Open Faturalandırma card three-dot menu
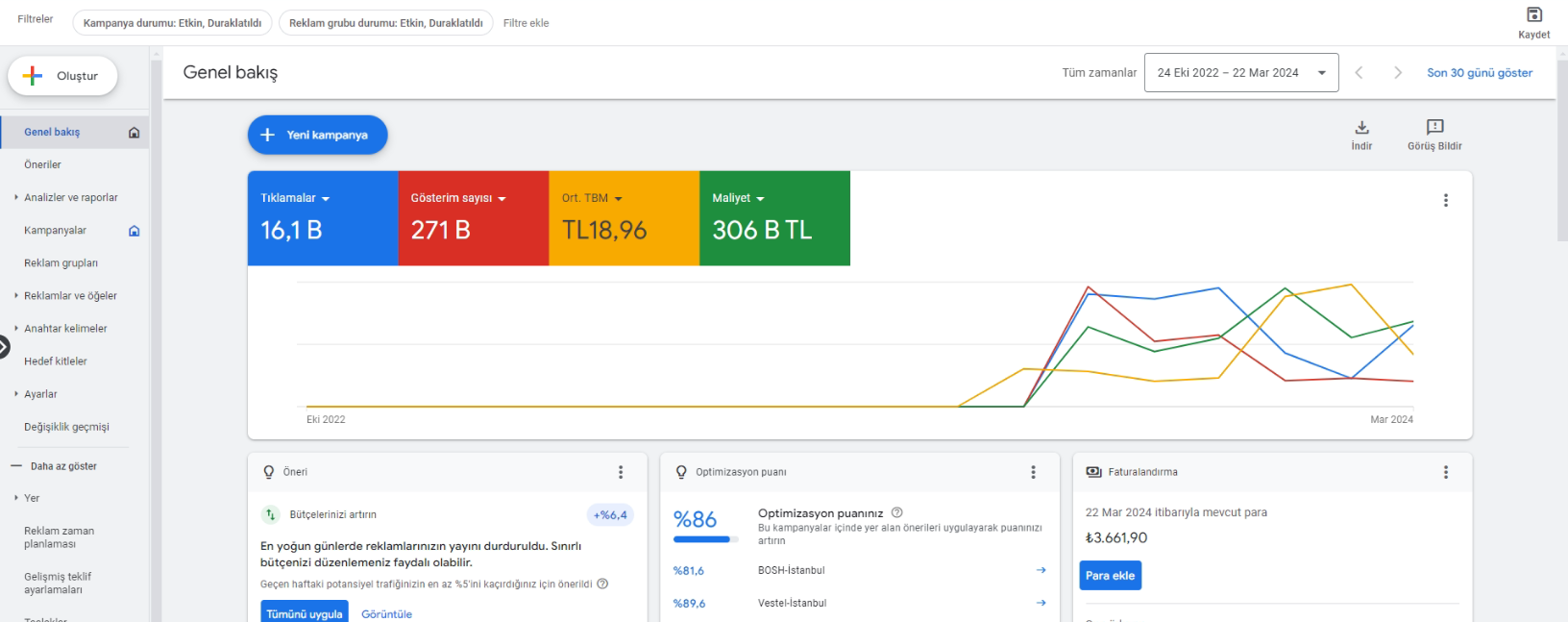Screen dimensions: 1568x622 1445,472
